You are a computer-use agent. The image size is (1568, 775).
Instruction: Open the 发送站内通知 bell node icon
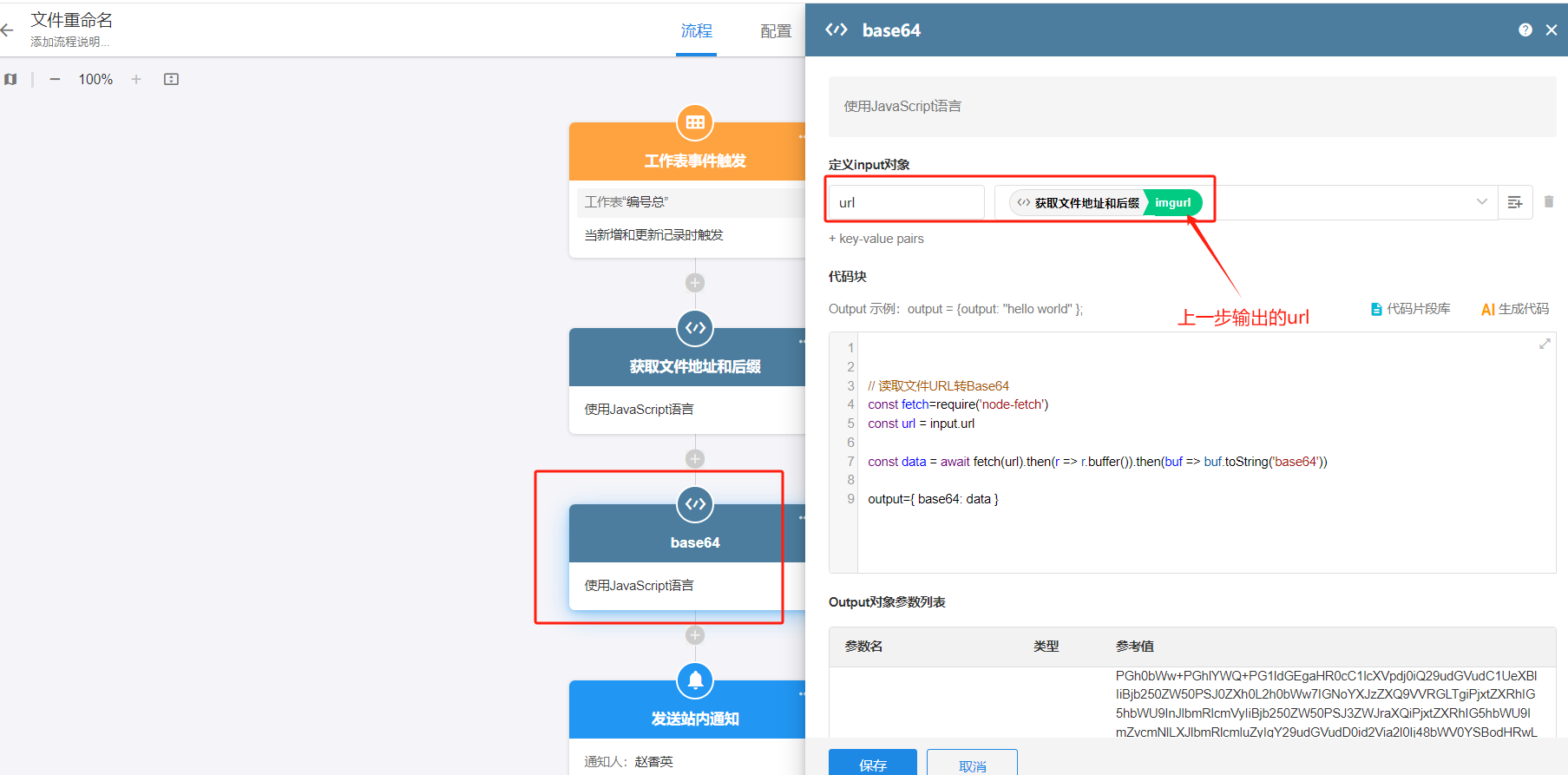click(695, 680)
